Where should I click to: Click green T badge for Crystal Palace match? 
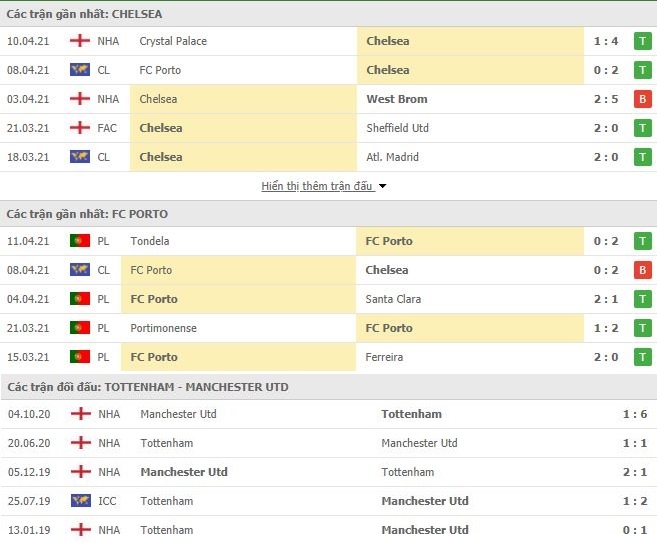click(x=642, y=41)
